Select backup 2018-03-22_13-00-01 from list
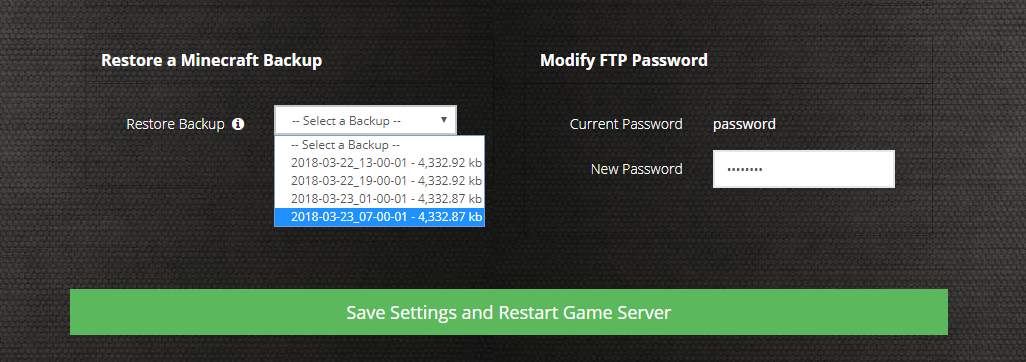This screenshot has width=1026, height=362. (380, 162)
